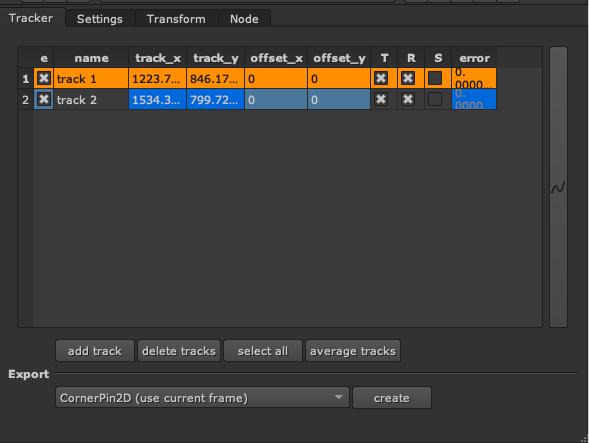Click the error value cell for track 1
The image size is (589, 443).
474,79
